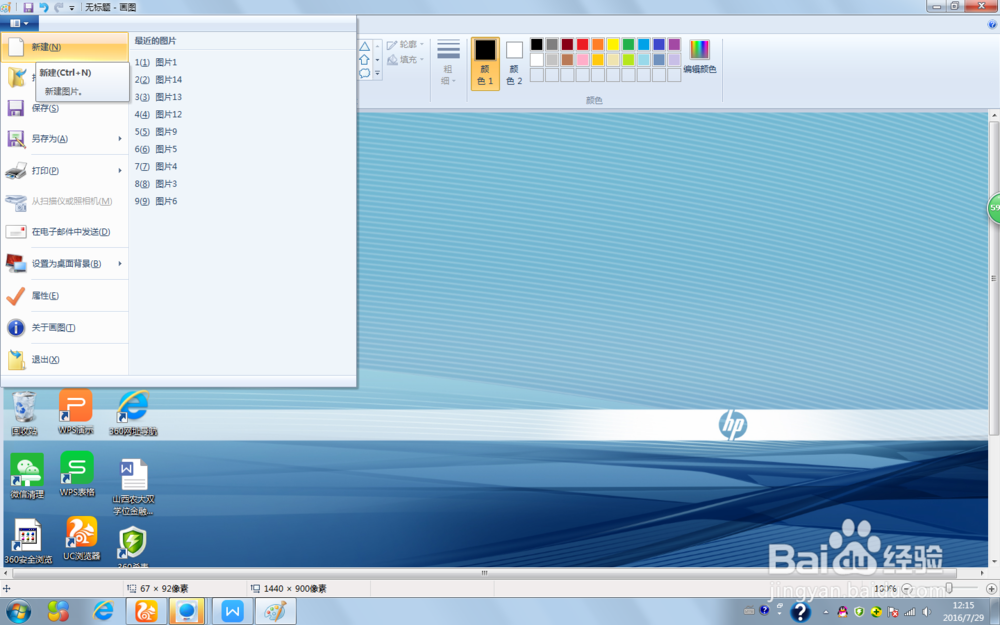Open Internet Explorer from the taskbar
The width and height of the screenshot is (1000, 625).
click(103, 612)
